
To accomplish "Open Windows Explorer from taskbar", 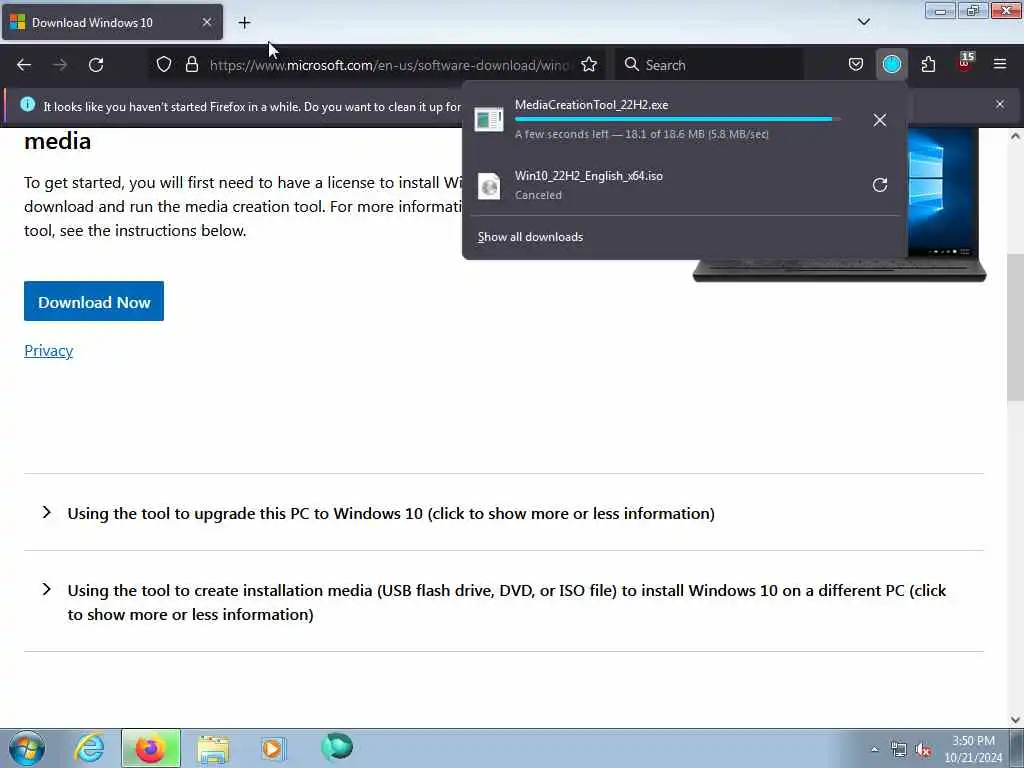I will 213,748.
